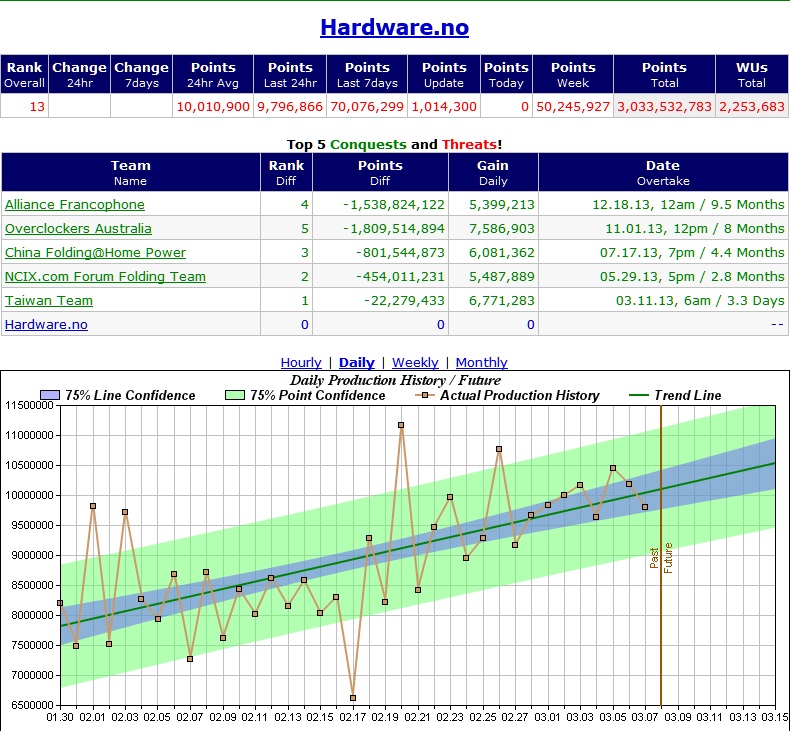
Task: Click the Rank Diff column header
Action: point(286,172)
